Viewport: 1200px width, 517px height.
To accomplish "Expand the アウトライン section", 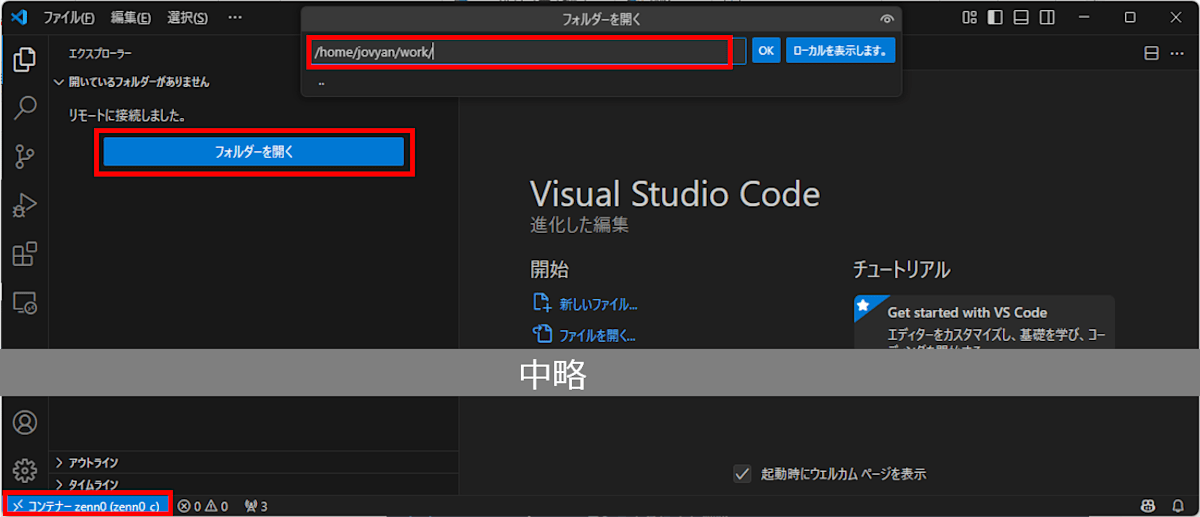I will 253,462.
